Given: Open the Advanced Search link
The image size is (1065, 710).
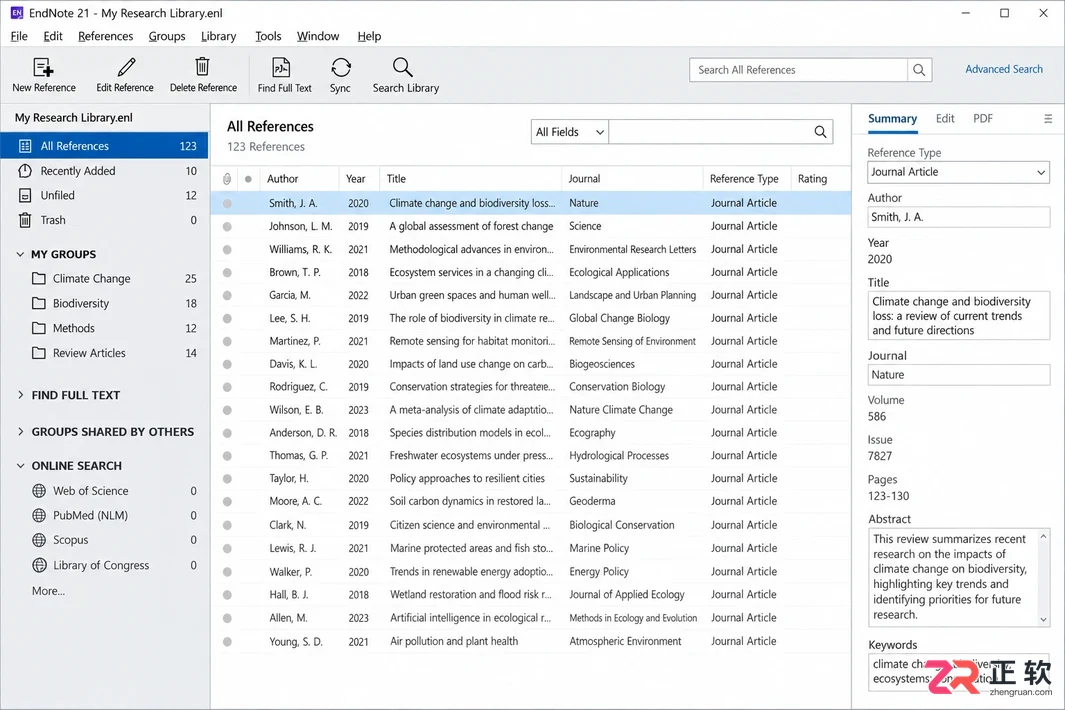Looking at the screenshot, I should pos(1004,69).
